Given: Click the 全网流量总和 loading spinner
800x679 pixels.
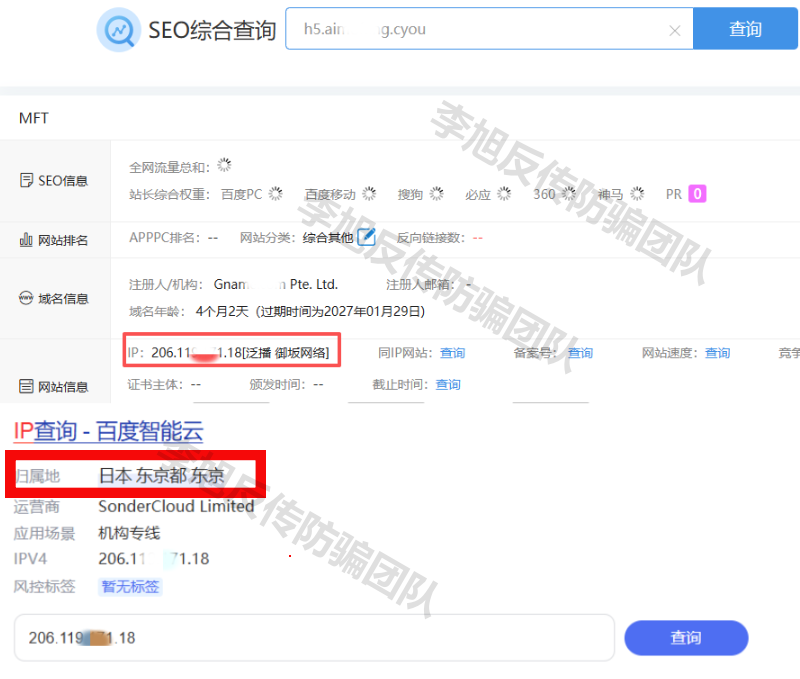Looking at the screenshot, I should pyautogui.click(x=224, y=165).
